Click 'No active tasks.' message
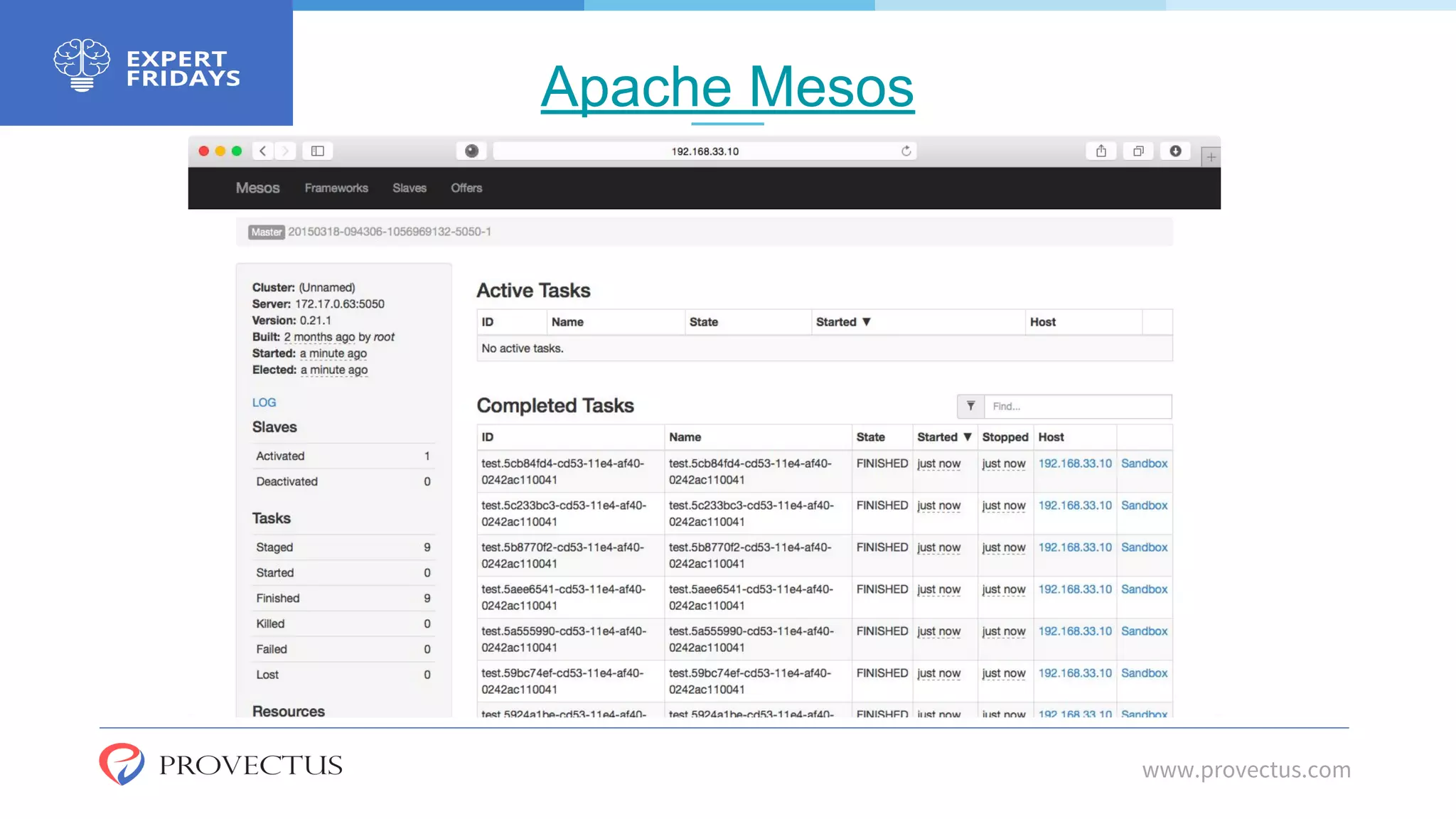Screen dimensions: 1456x819 tap(523, 348)
